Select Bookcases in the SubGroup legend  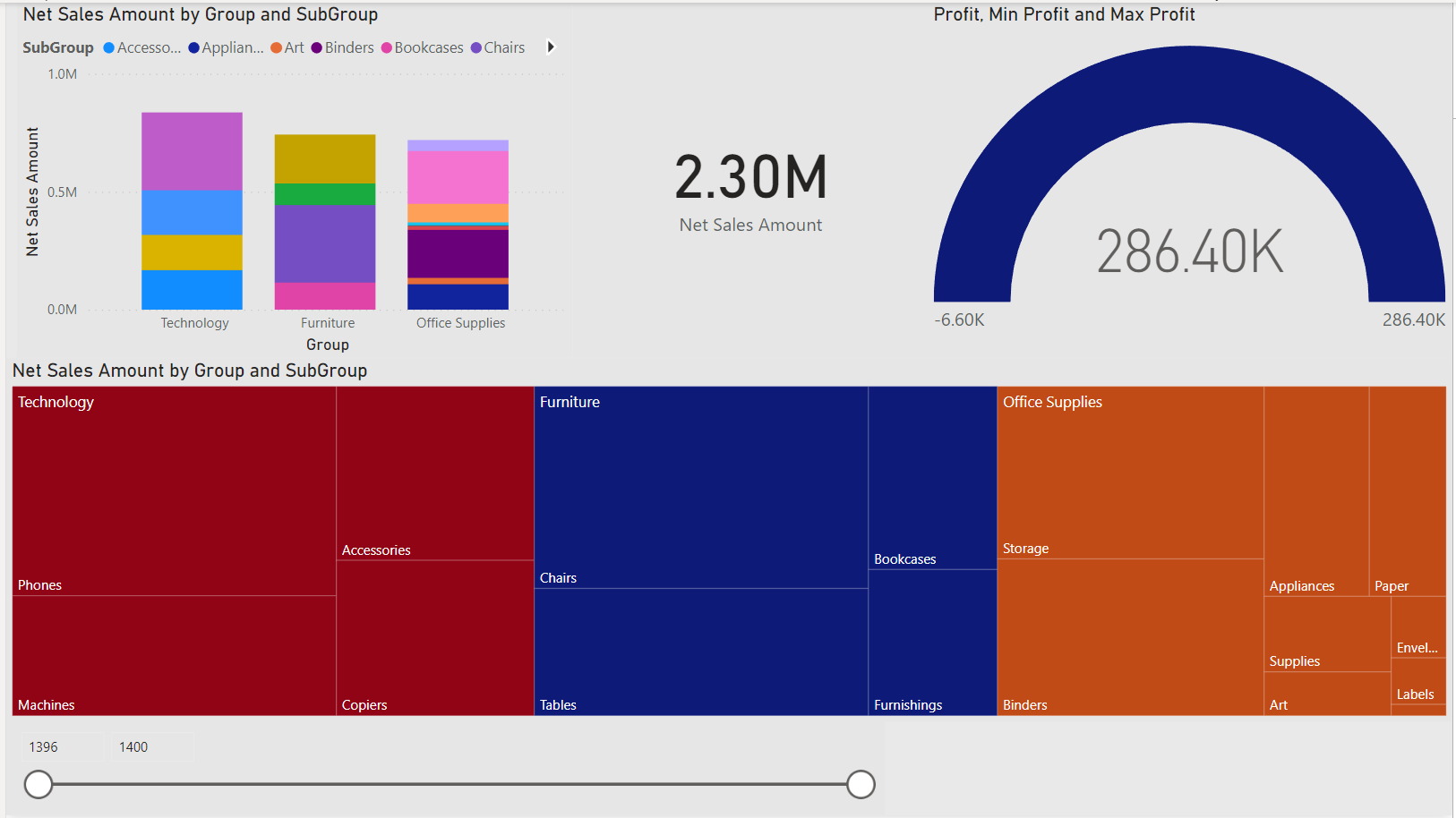[423, 48]
